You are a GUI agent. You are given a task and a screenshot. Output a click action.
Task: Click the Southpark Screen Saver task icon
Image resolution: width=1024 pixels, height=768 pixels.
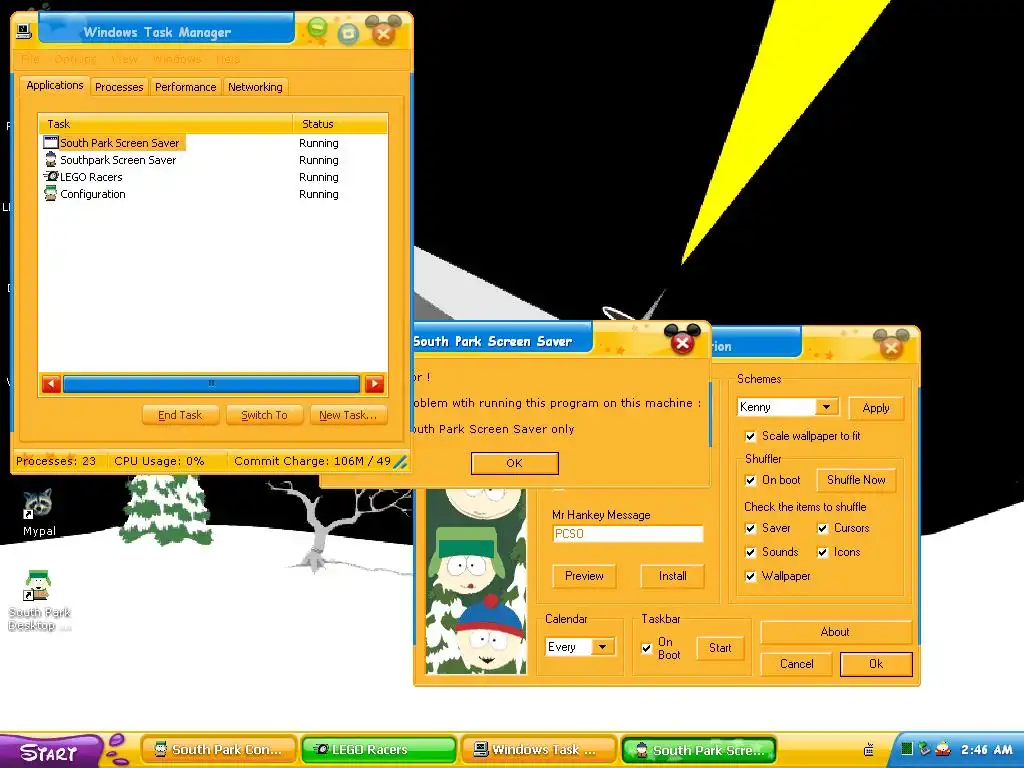point(51,159)
